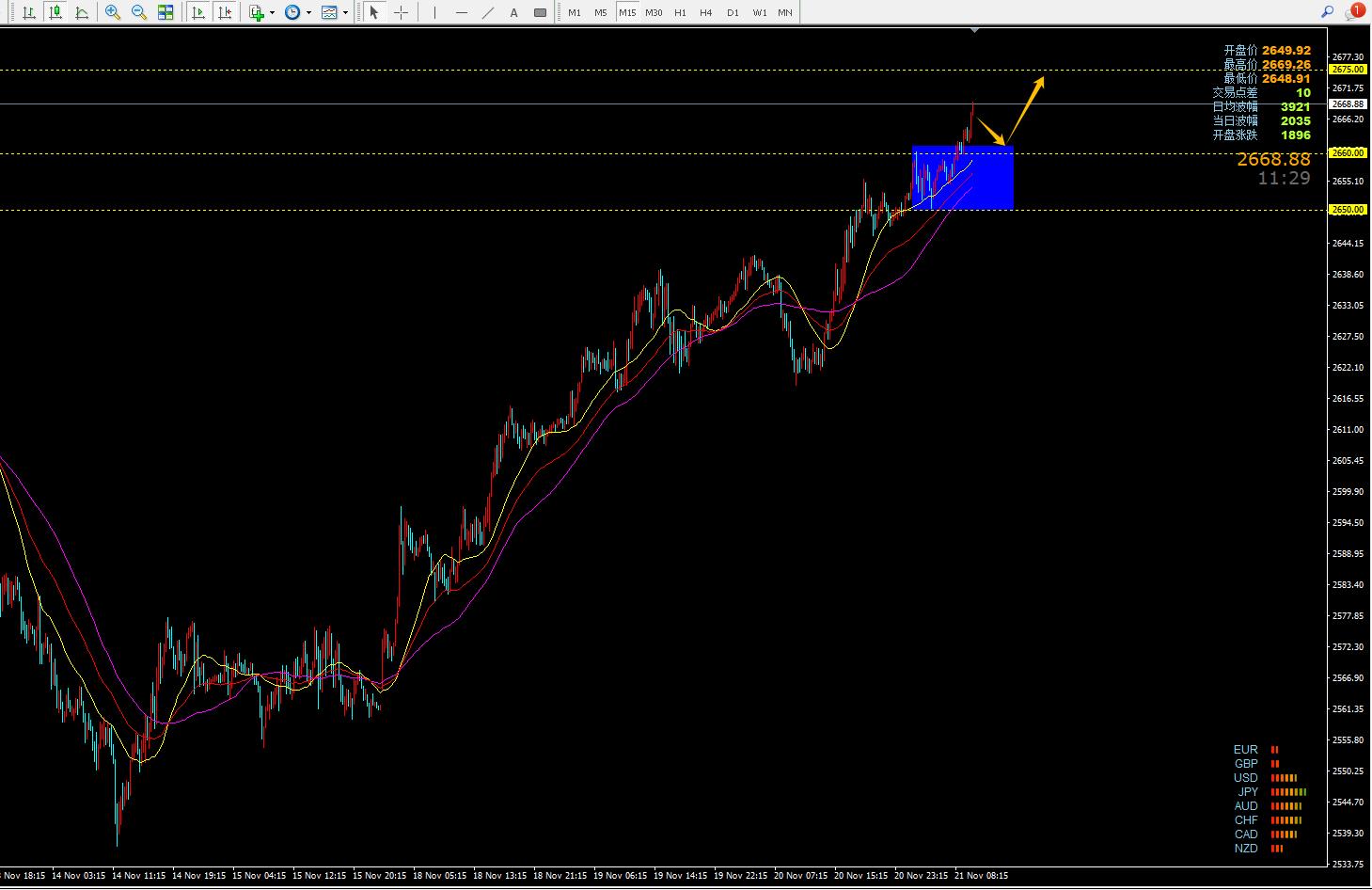Select the 2660.00 price level label
The image size is (1372, 890).
[x=1348, y=152]
